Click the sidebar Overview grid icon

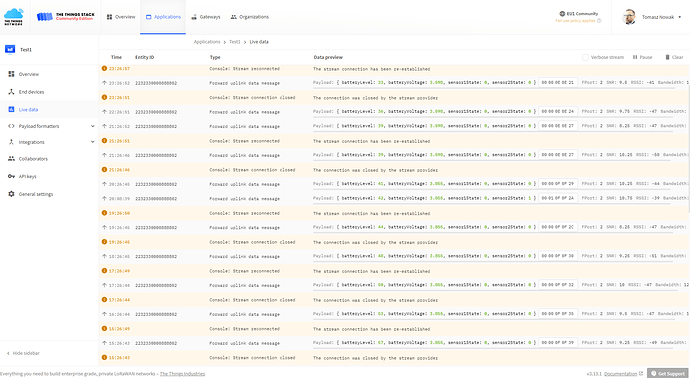11,74
